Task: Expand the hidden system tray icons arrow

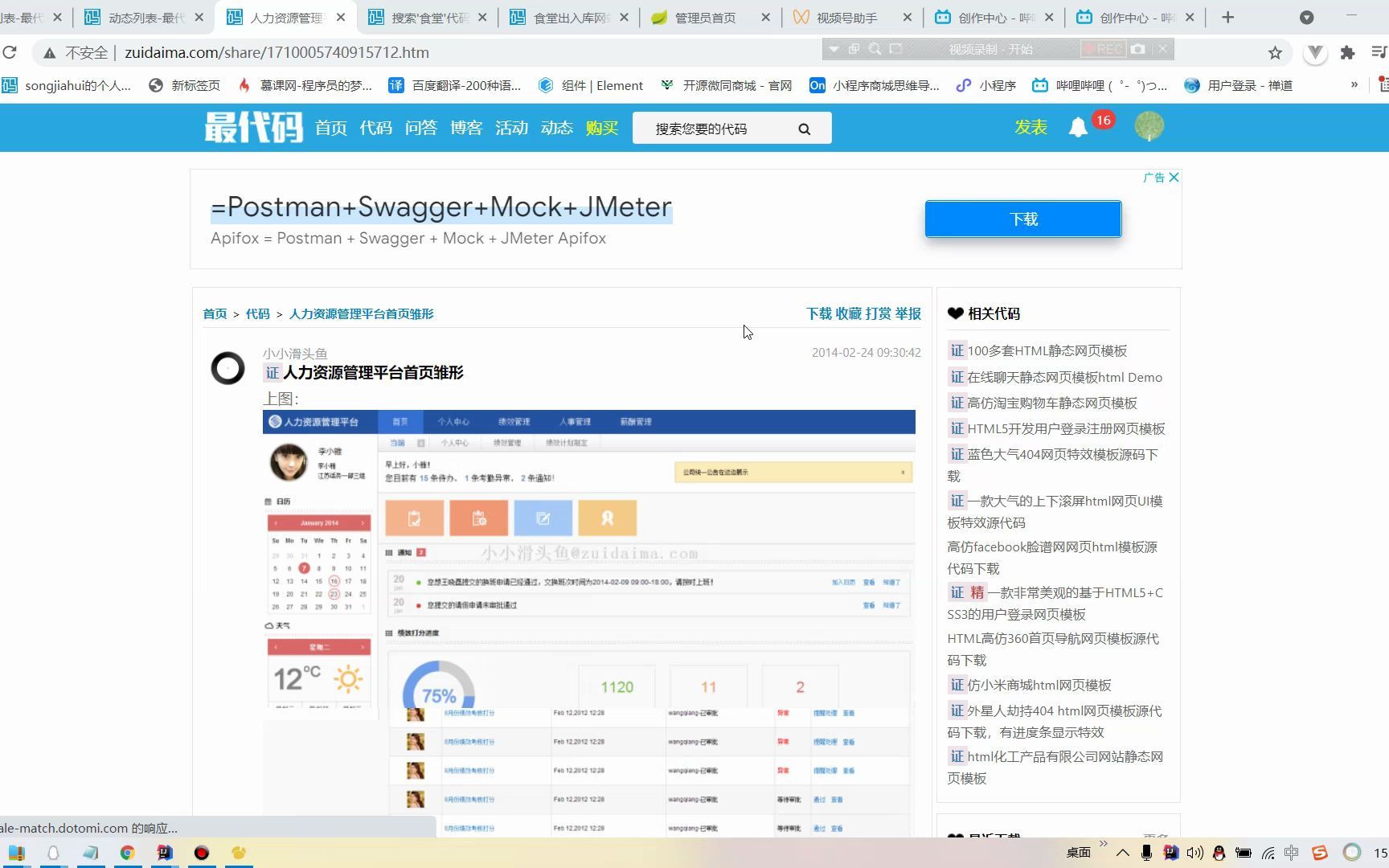Action: tap(1122, 853)
